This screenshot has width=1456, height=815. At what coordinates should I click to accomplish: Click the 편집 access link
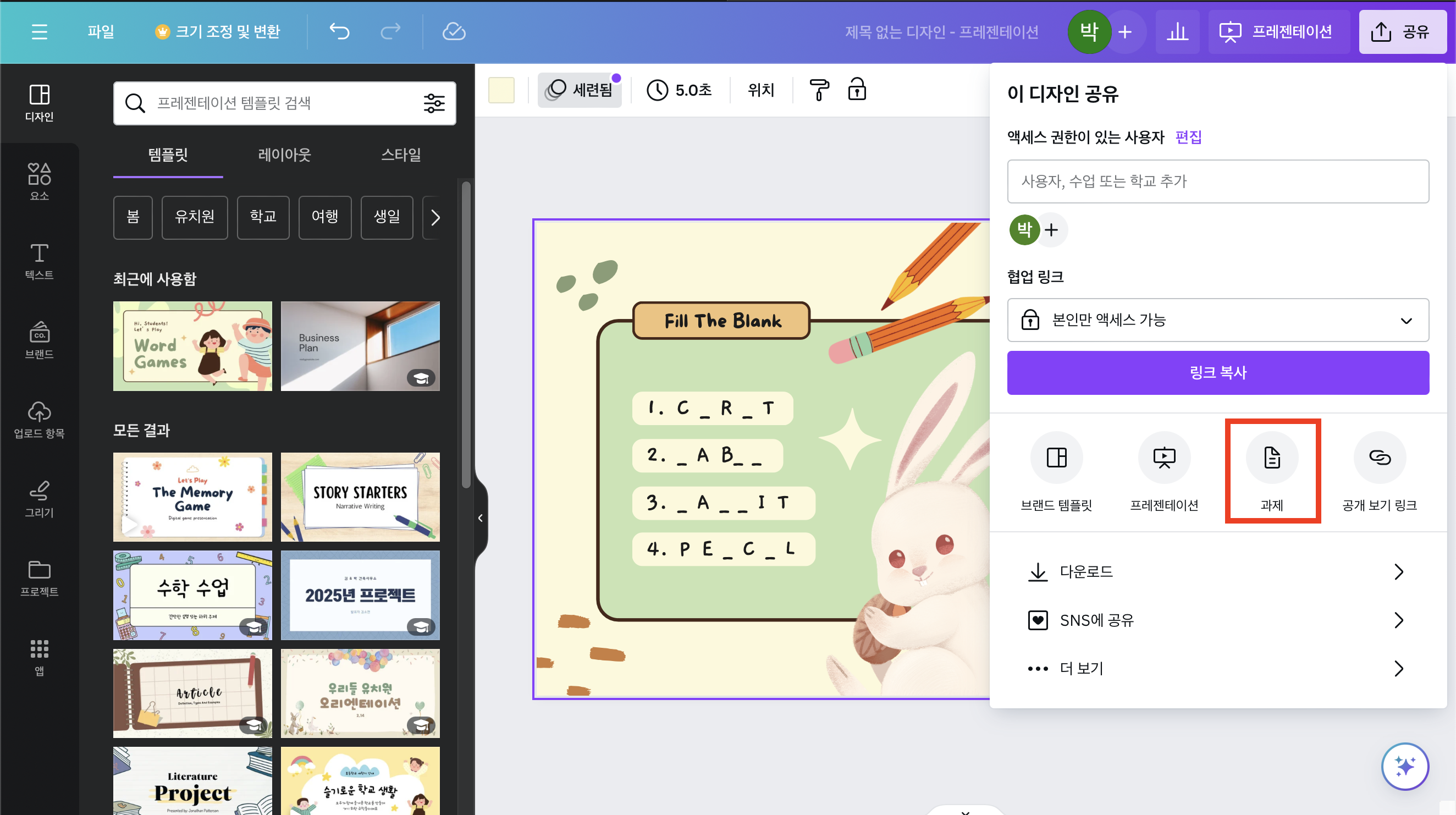pyautogui.click(x=1188, y=137)
